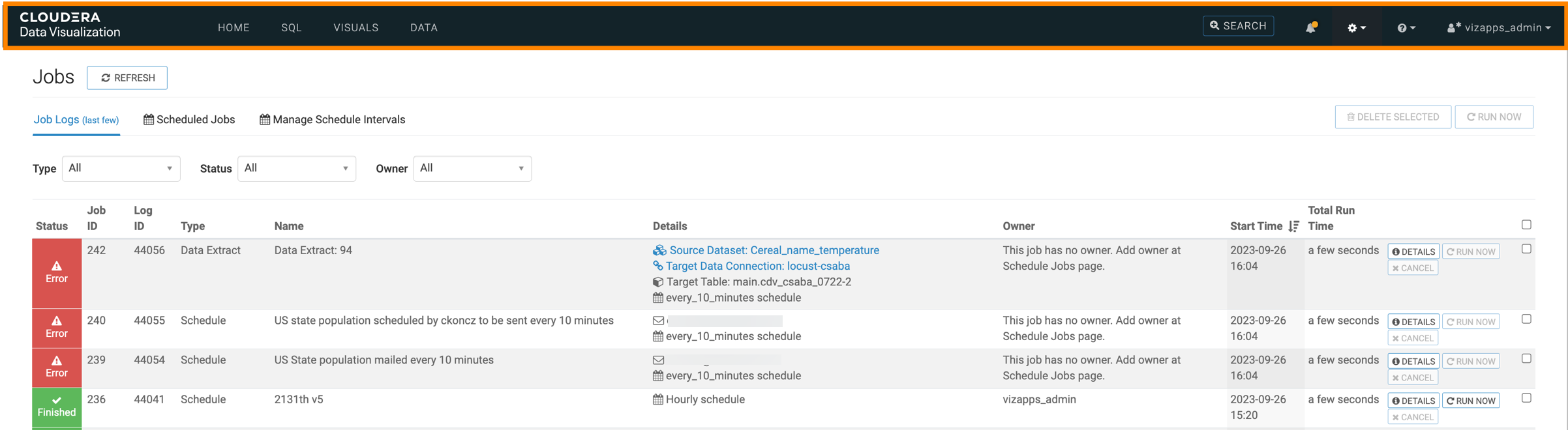Expand the Type filter dropdown

(x=121, y=168)
